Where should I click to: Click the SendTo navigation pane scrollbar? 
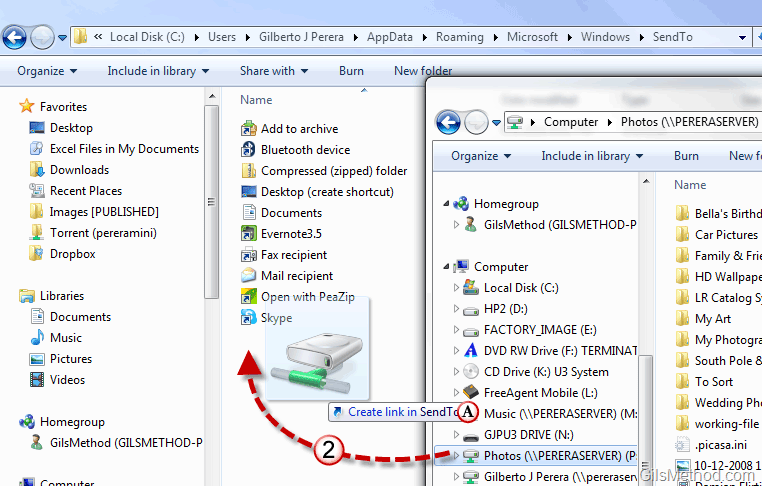click(211, 201)
